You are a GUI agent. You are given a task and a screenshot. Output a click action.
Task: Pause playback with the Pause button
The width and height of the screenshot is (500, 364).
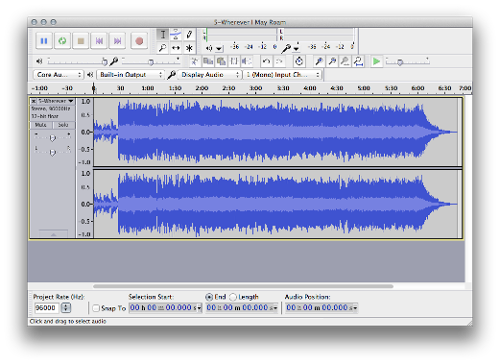44,41
